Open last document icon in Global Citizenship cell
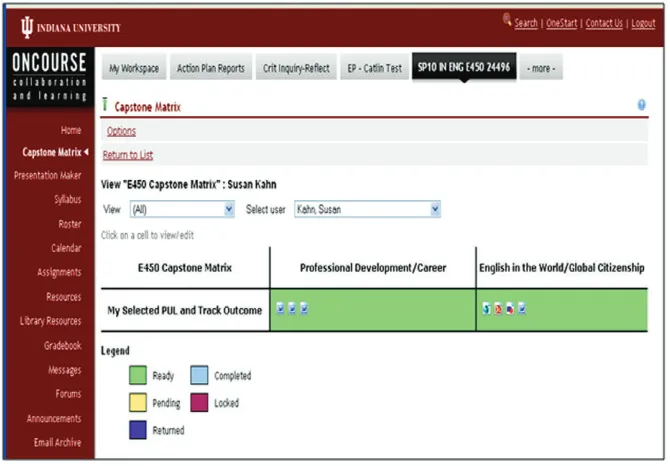This screenshot has width=670, height=466. click(x=522, y=308)
